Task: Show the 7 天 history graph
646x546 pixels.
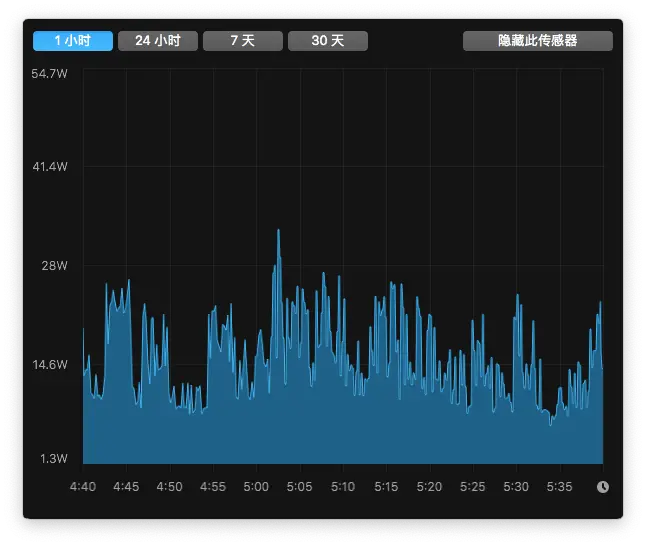Action: click(x=242, y=41)
